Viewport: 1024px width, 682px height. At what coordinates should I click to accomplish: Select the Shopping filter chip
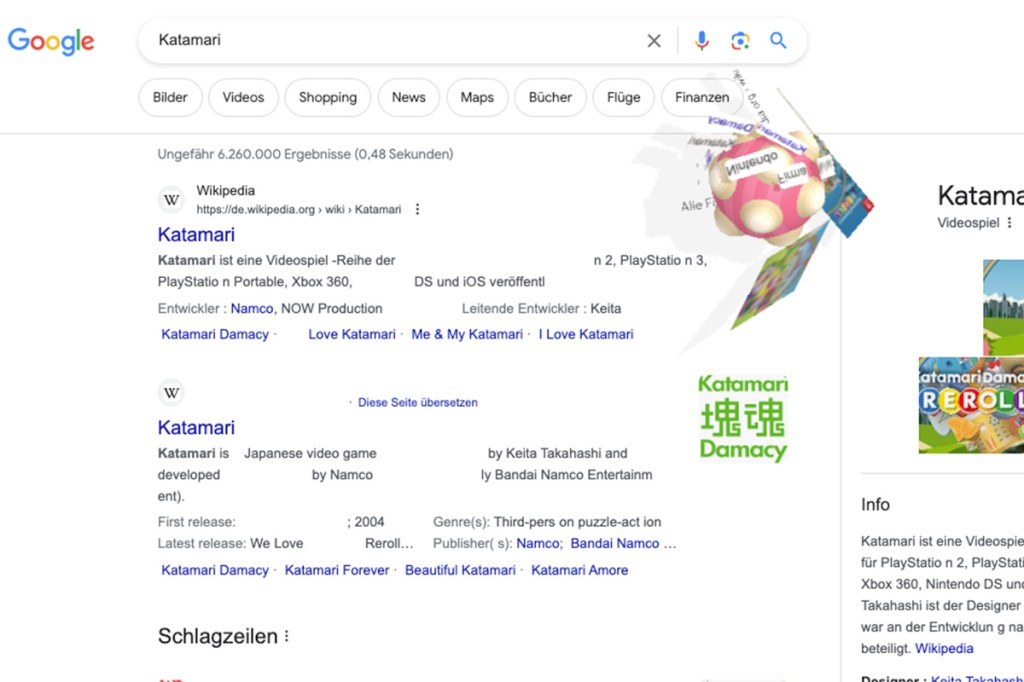328,97
